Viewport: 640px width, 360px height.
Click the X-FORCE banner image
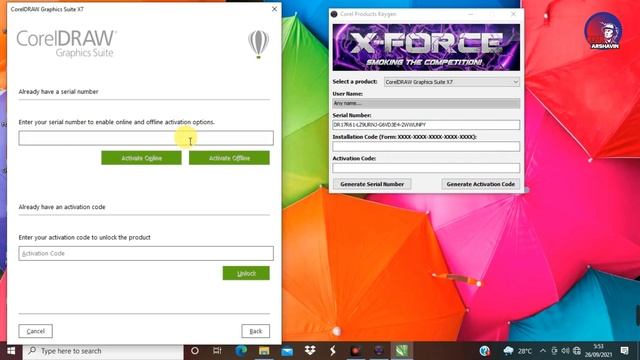(x=426, y=47)
